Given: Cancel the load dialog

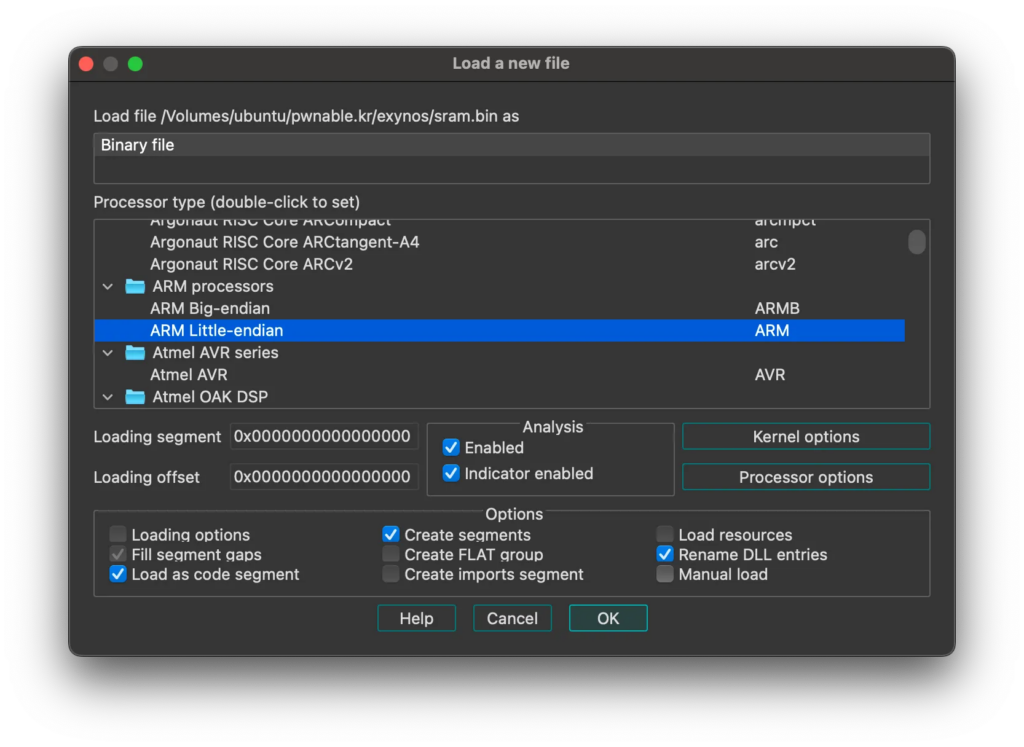Looking at the screenshot, I should 512,618.
